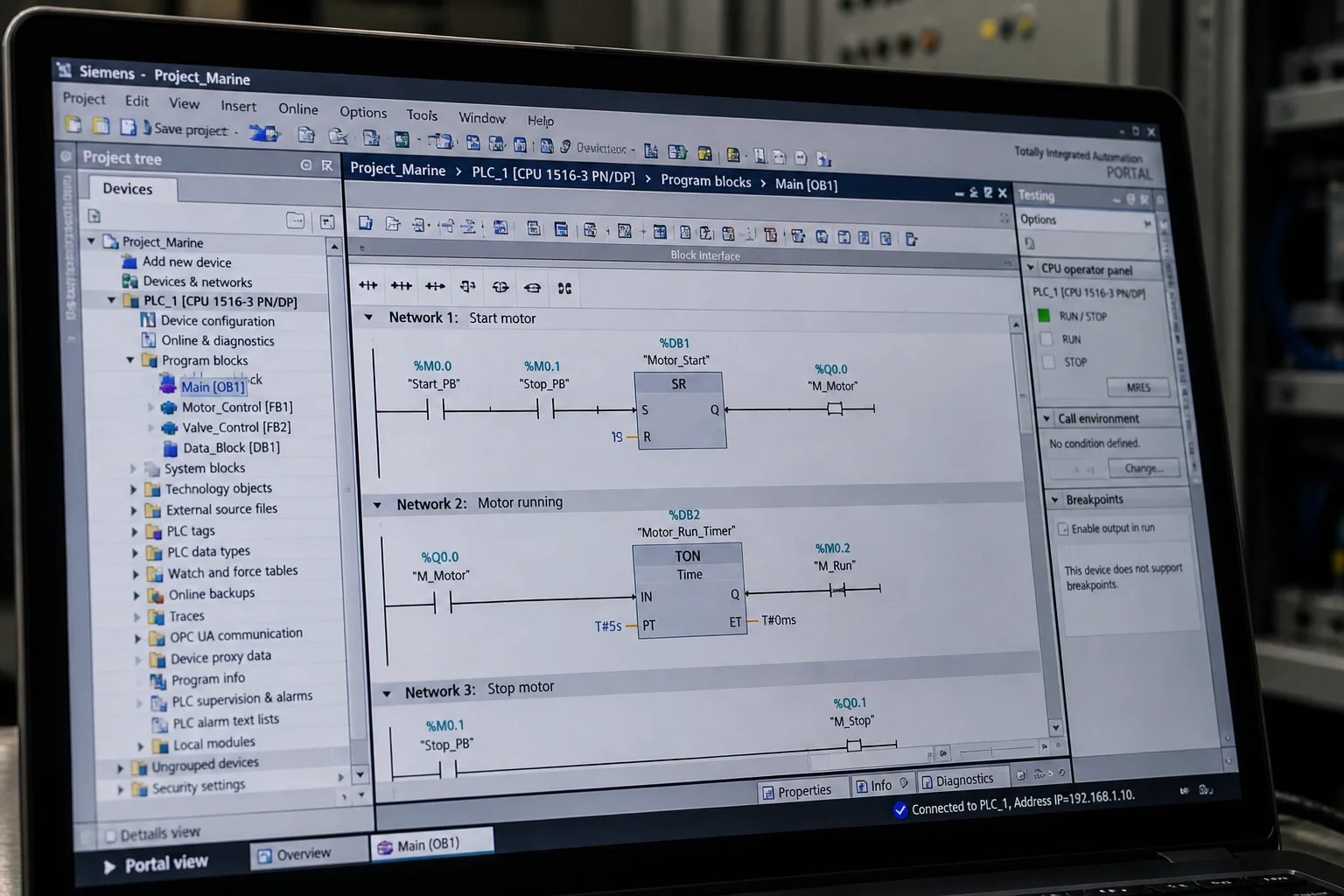Image resolution: width=1344 pixels, height=896 pixels.
Task: Click PLC_1 [CPU 1516-3 PN/DP] in breadcrumb
Action: coord(553,175)
